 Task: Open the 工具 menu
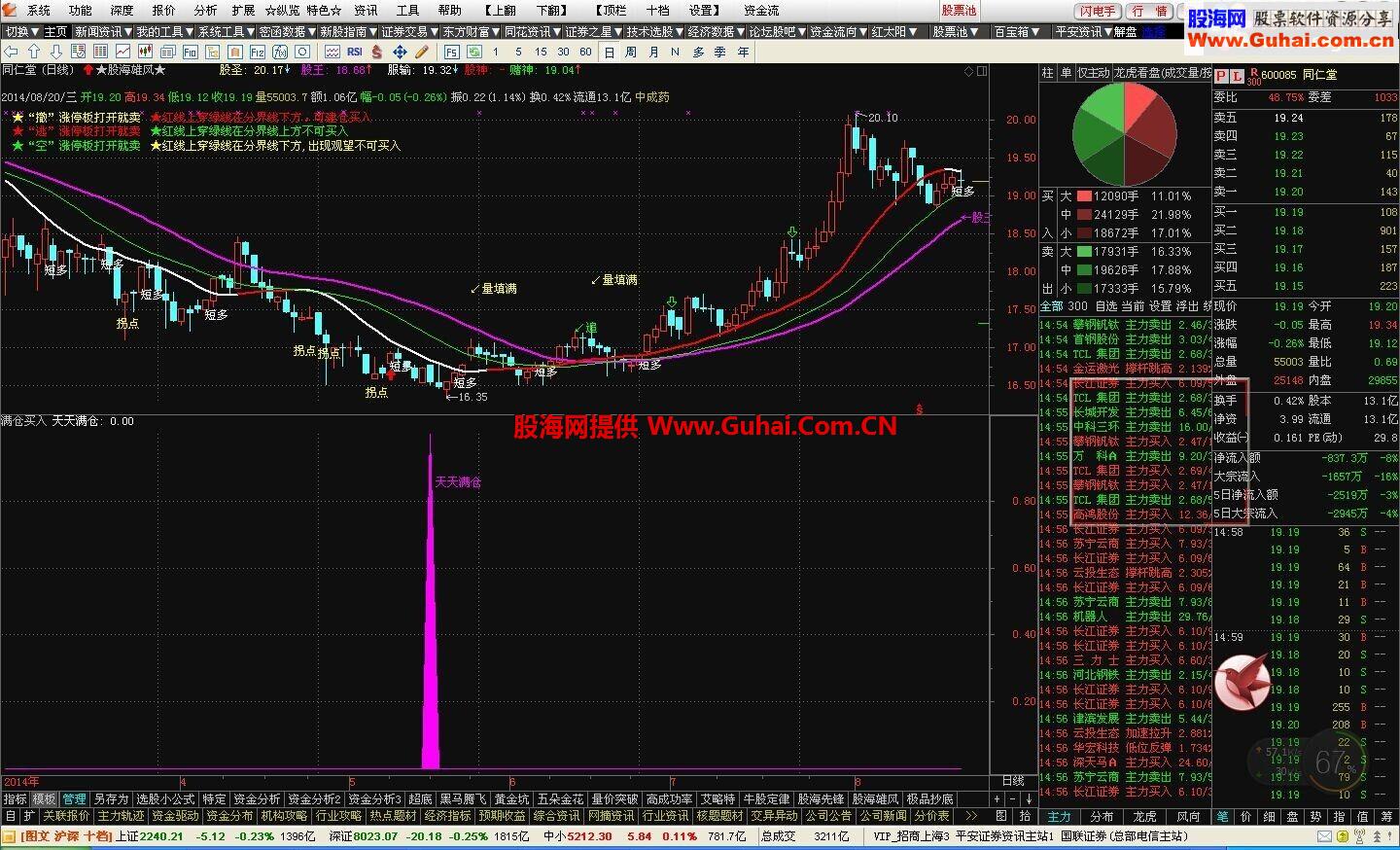coord(407,11)
